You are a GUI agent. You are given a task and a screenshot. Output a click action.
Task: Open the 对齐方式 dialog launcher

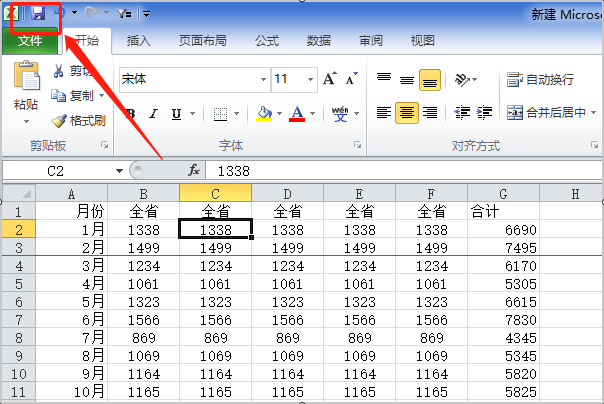pos(594,145)
